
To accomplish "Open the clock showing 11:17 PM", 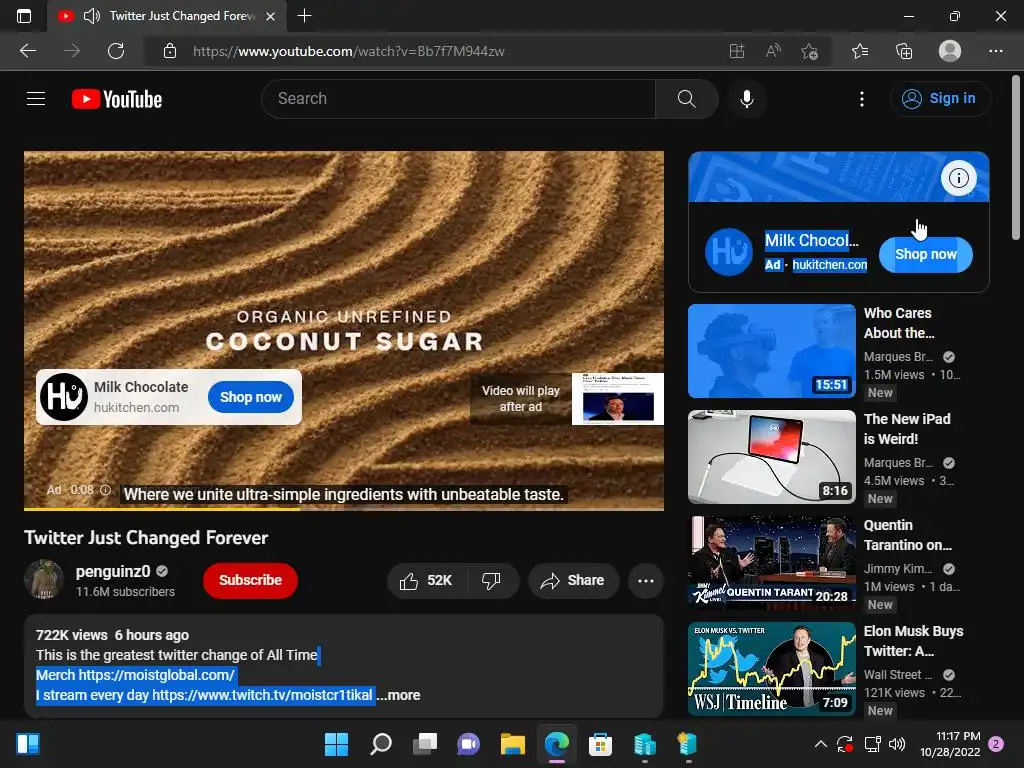I will point(950,744).
